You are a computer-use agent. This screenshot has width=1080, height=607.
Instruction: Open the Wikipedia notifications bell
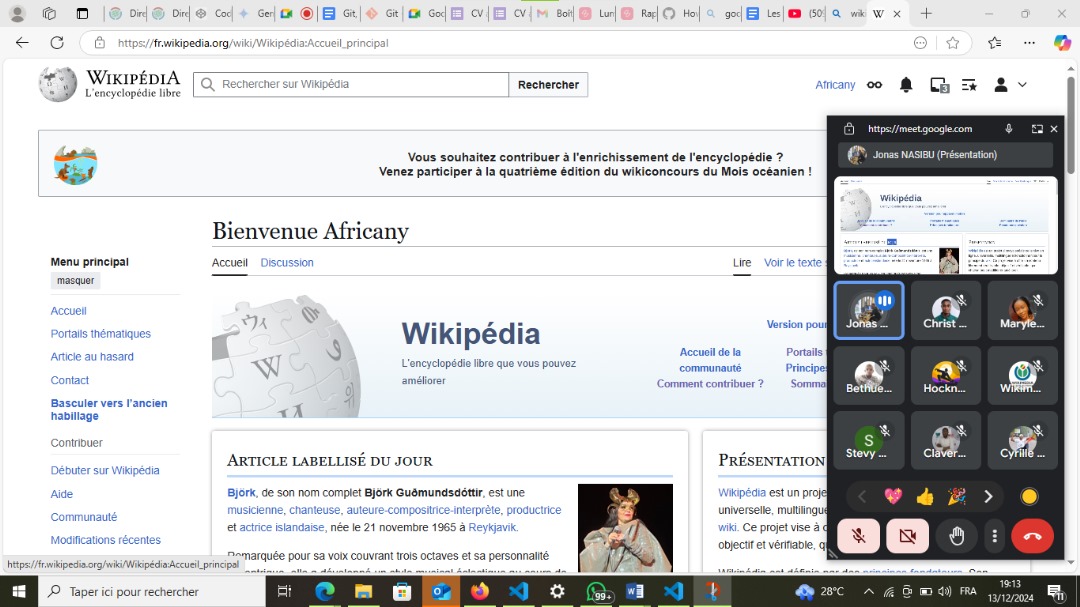click(906, 85)
